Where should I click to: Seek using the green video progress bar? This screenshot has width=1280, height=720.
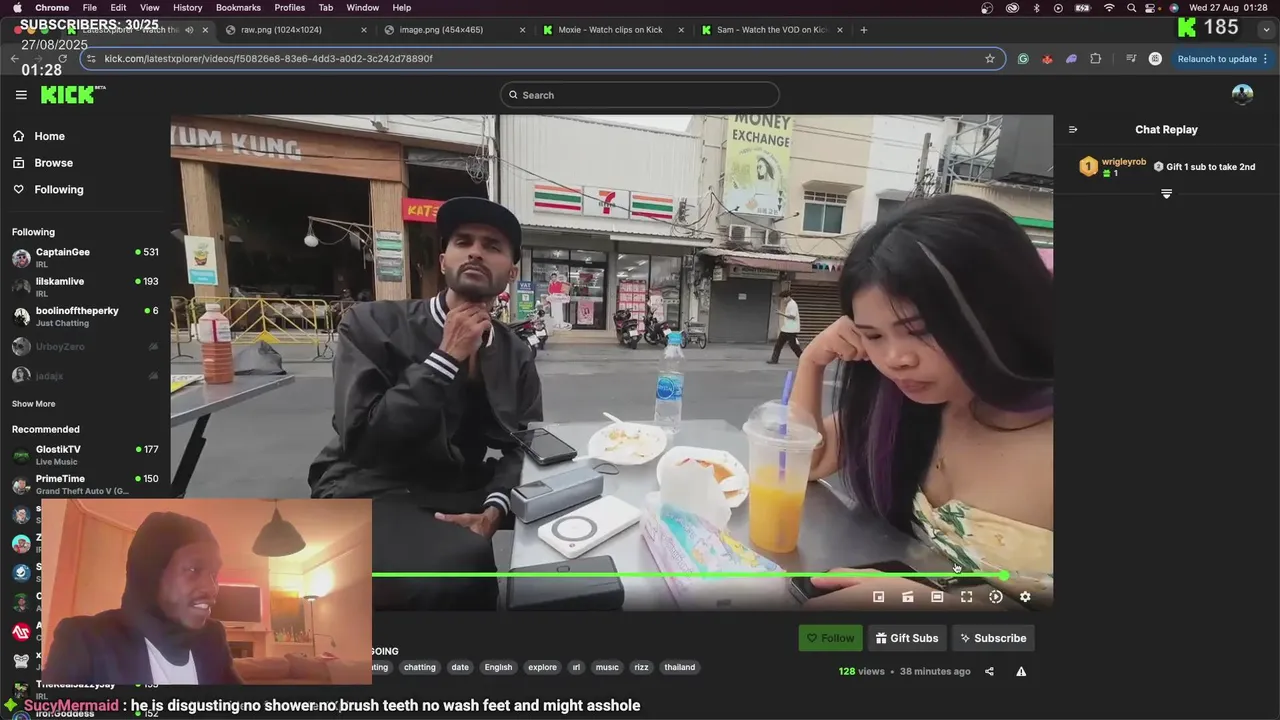pyautogui.click(x=690, y=575)
